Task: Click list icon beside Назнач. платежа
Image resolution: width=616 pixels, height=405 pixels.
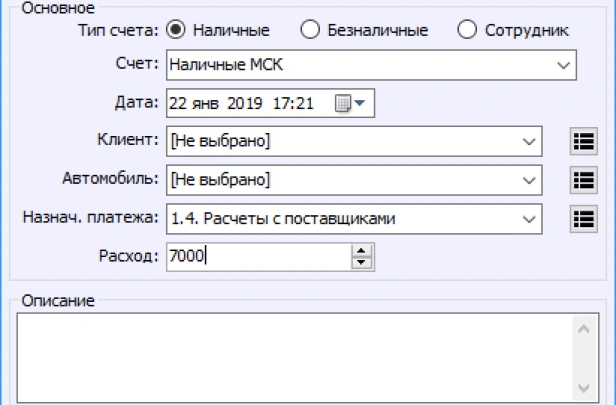Action: click(582, 217)
